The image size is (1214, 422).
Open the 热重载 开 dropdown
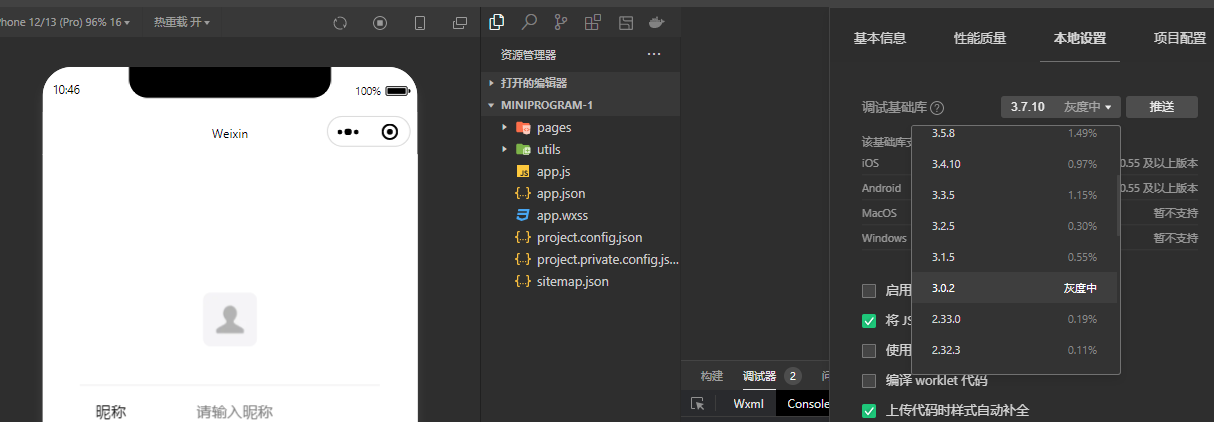(x=181, y=22)
